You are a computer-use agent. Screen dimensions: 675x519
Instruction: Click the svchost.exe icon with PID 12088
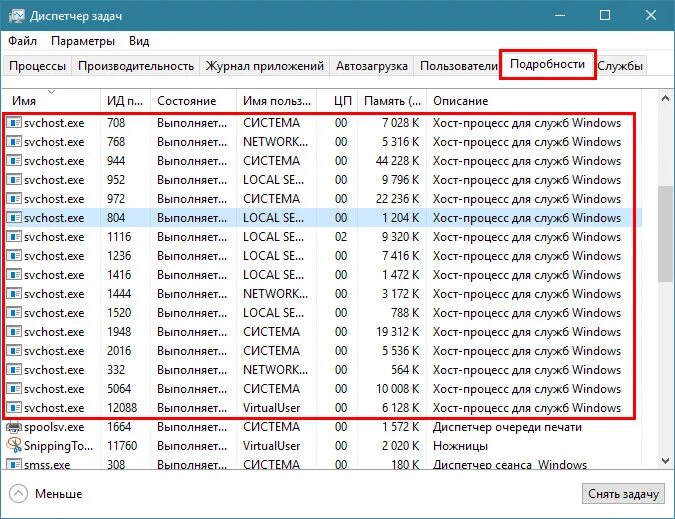(14, 408)
